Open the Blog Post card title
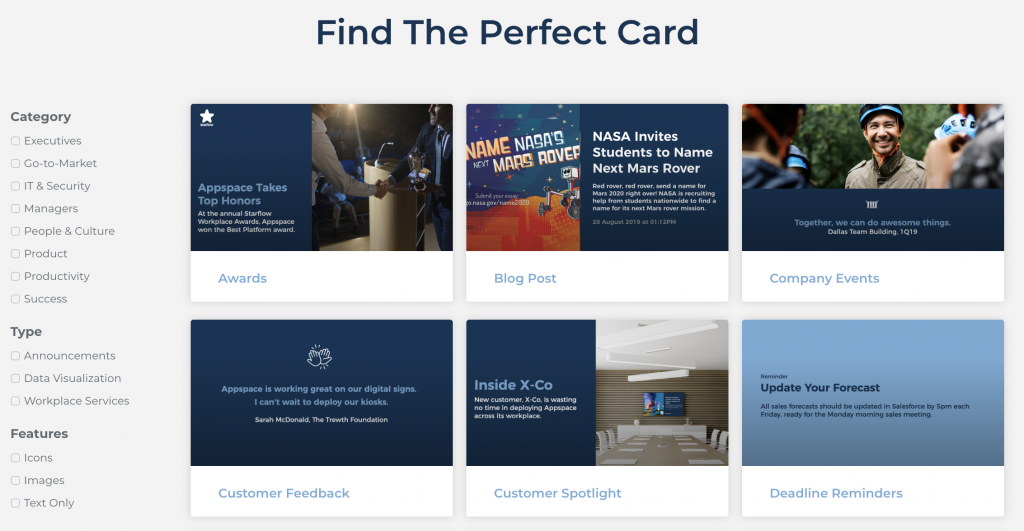The height and width of the screenshot is (531, 1024). (x=525, y=278)
